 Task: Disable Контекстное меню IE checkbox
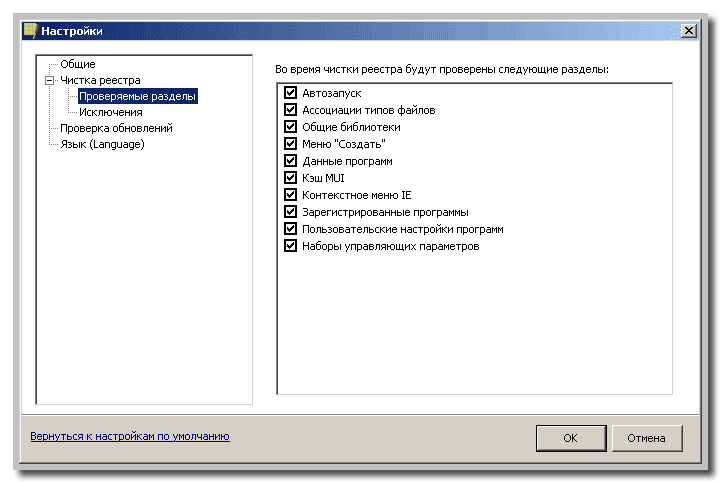[290, 195]
